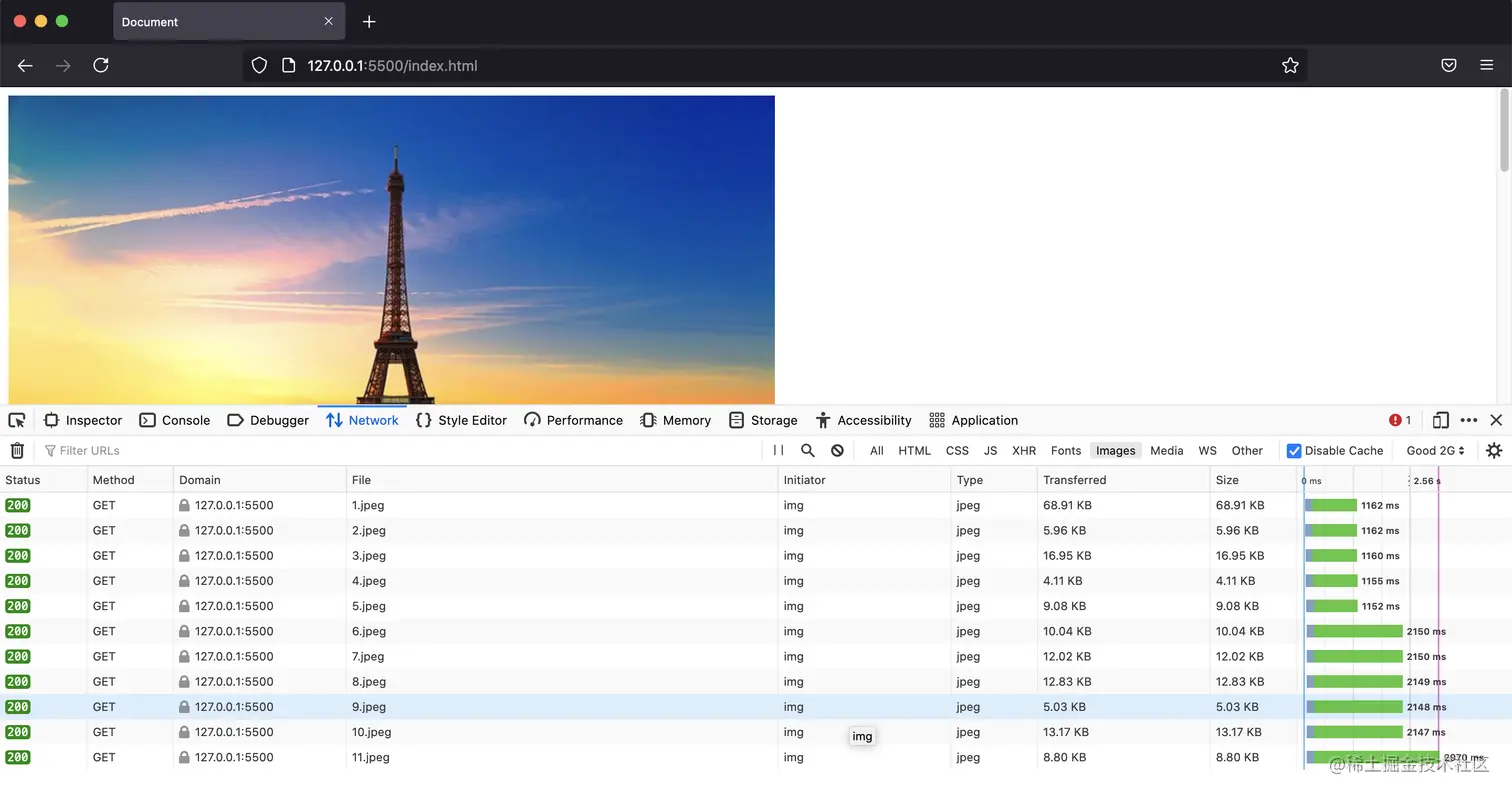Viewport: 1512px width, 797px height.
Task: Close the developer tools panel
Action: pyautogui.click(x=1496, y=420)
